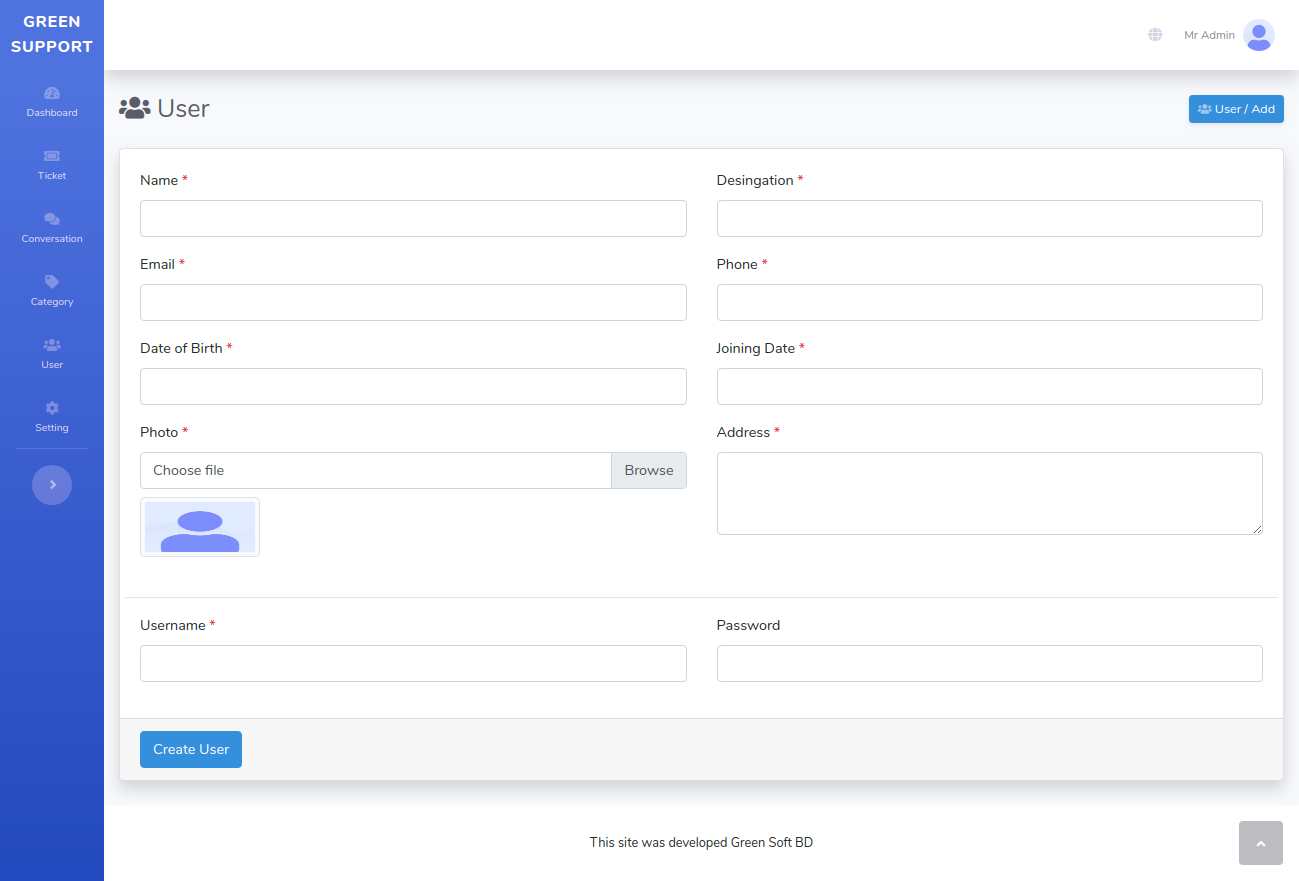This screenshot has width=1299, height=881.
Task: Click the User / Add button
Action: [x=1236, y=109]
